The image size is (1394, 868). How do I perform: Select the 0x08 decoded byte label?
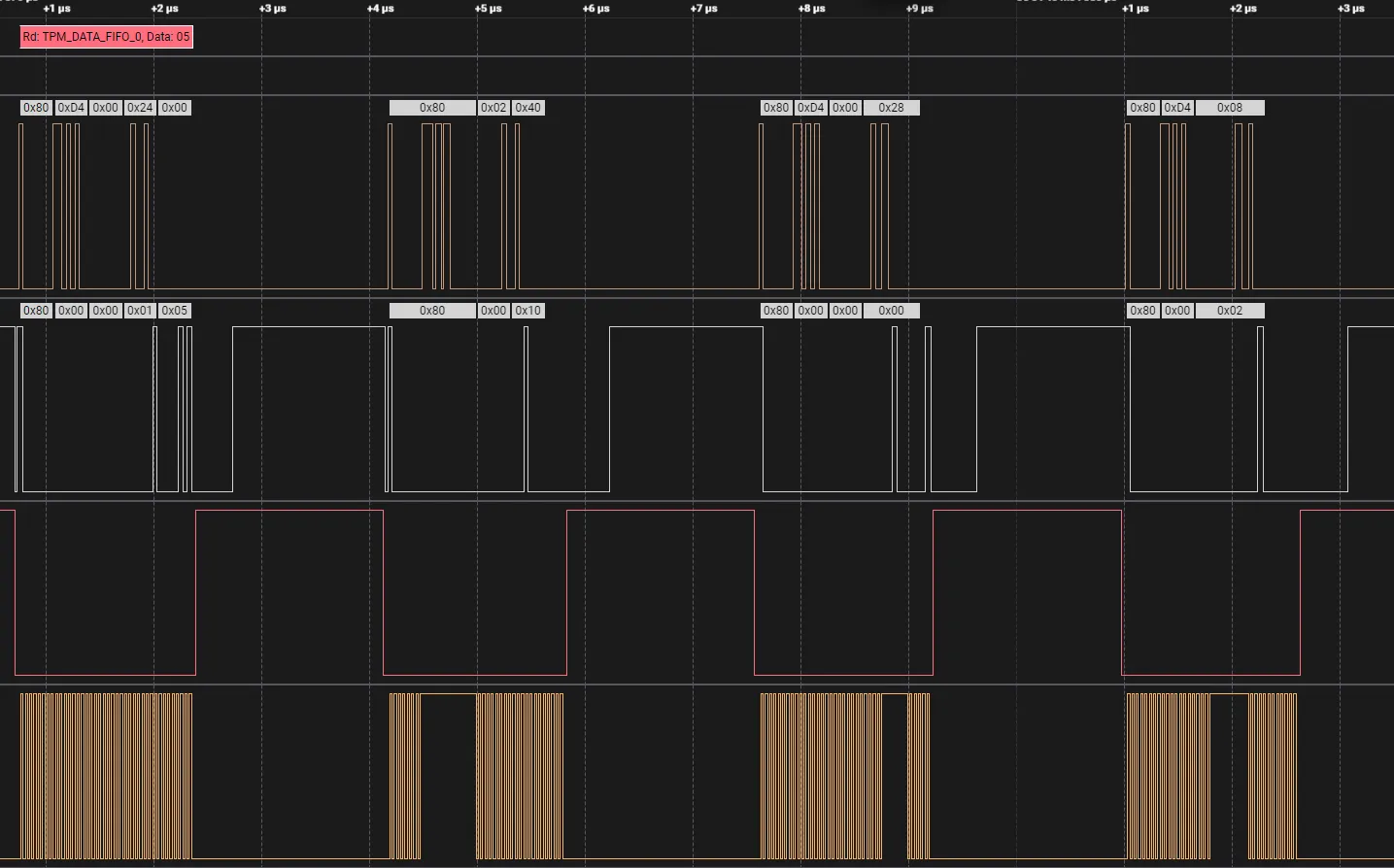point(1229,108)
